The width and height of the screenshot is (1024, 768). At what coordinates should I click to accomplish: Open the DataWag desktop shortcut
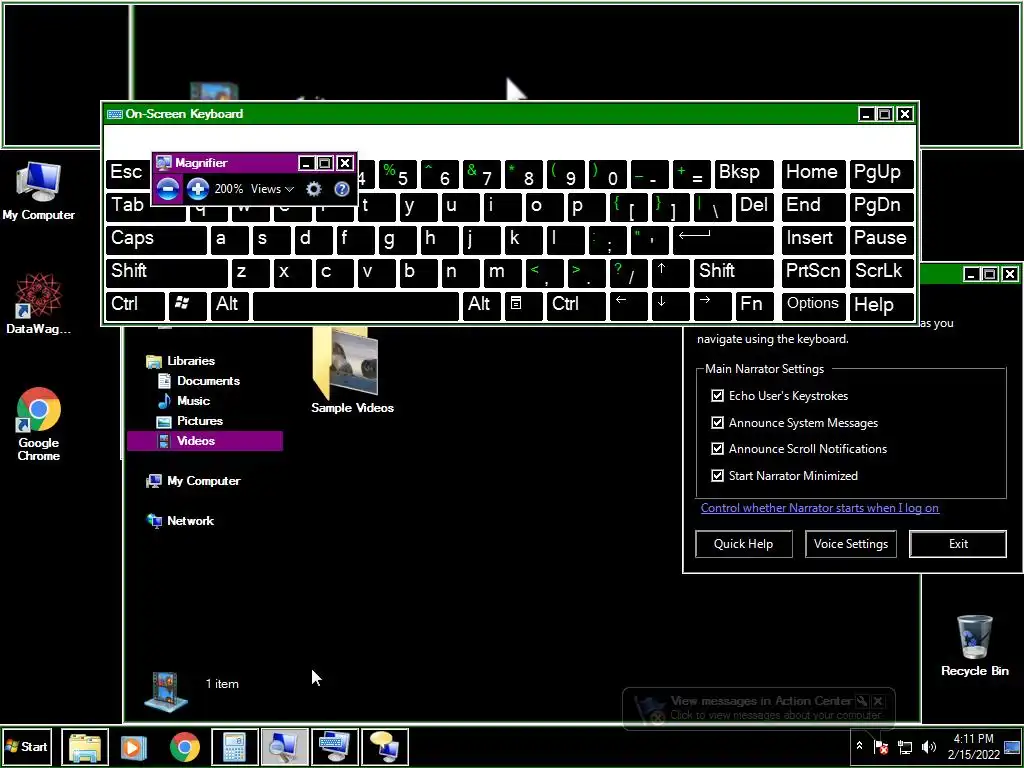click(39, 304)
